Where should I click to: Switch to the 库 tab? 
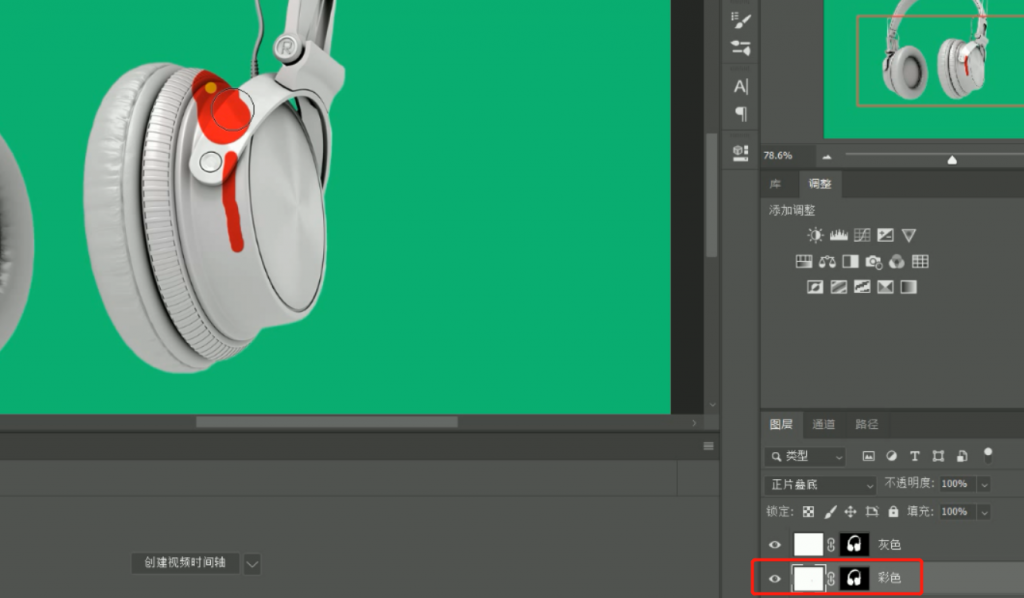(x=775, y=184)
